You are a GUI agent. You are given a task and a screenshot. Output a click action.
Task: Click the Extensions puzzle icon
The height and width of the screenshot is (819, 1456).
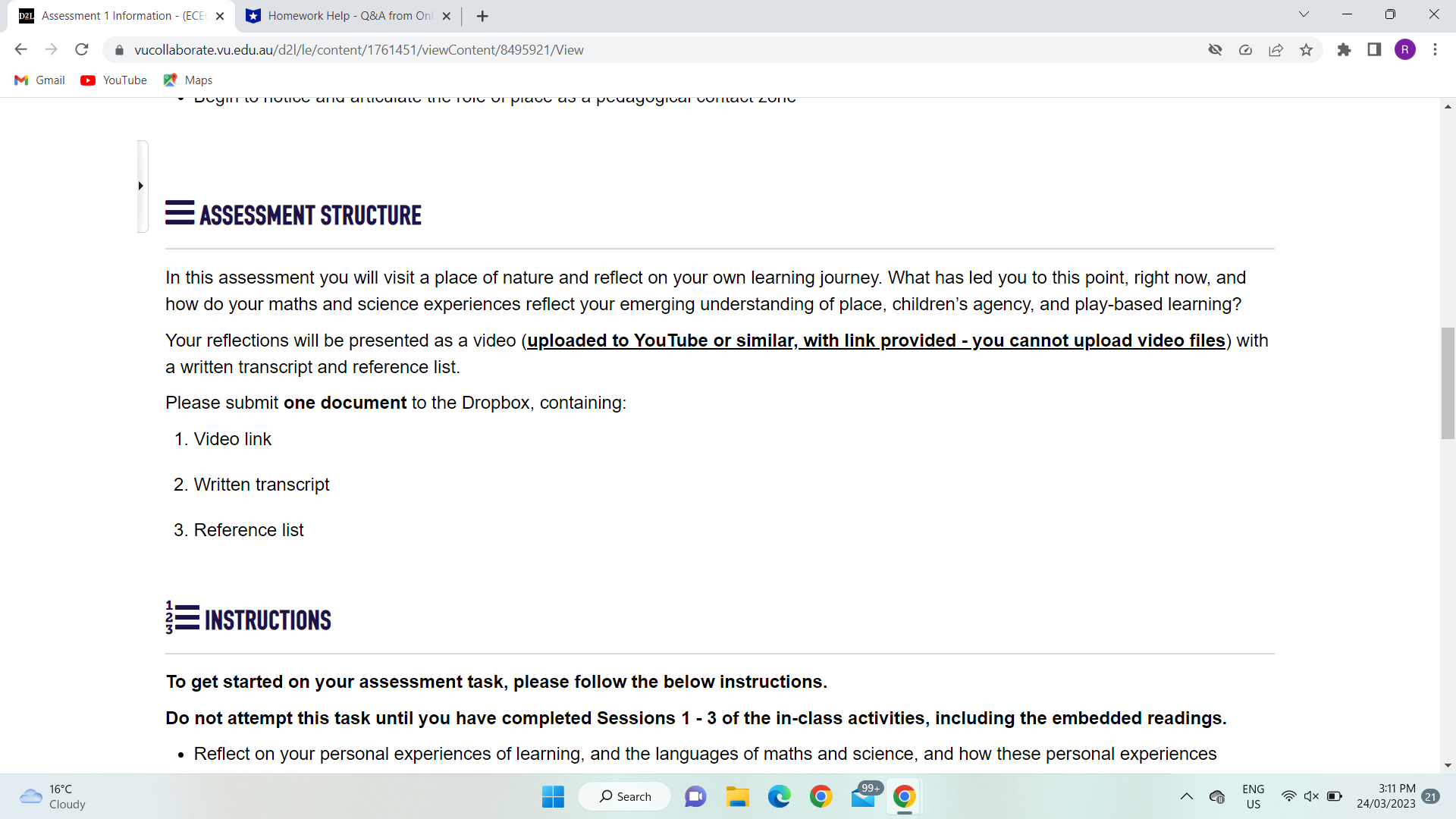point(1344,50)
